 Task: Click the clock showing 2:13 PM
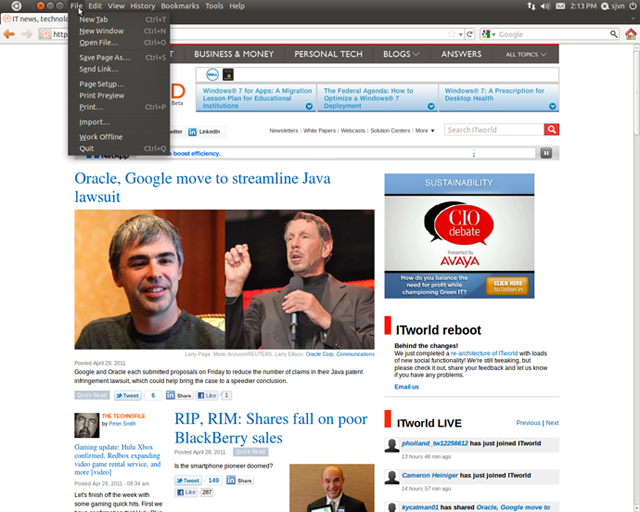coord(584,6)
